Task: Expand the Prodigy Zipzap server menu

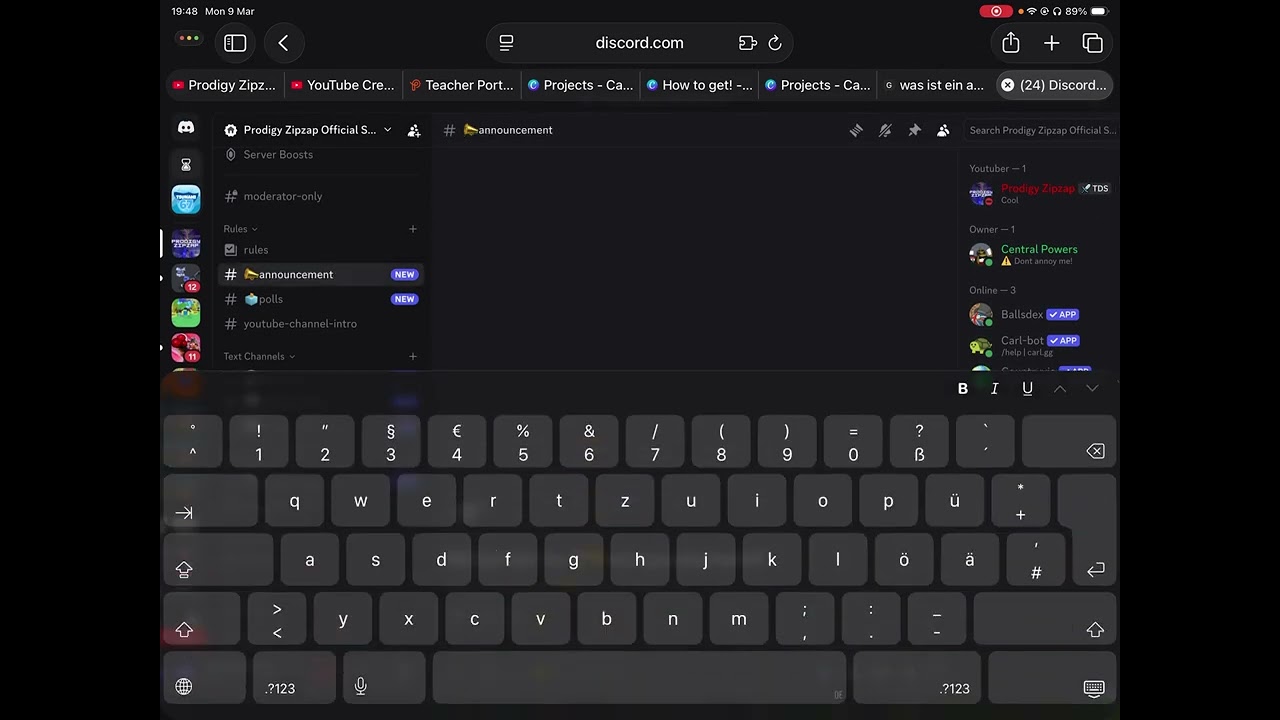Action: [x=309, y=130]
